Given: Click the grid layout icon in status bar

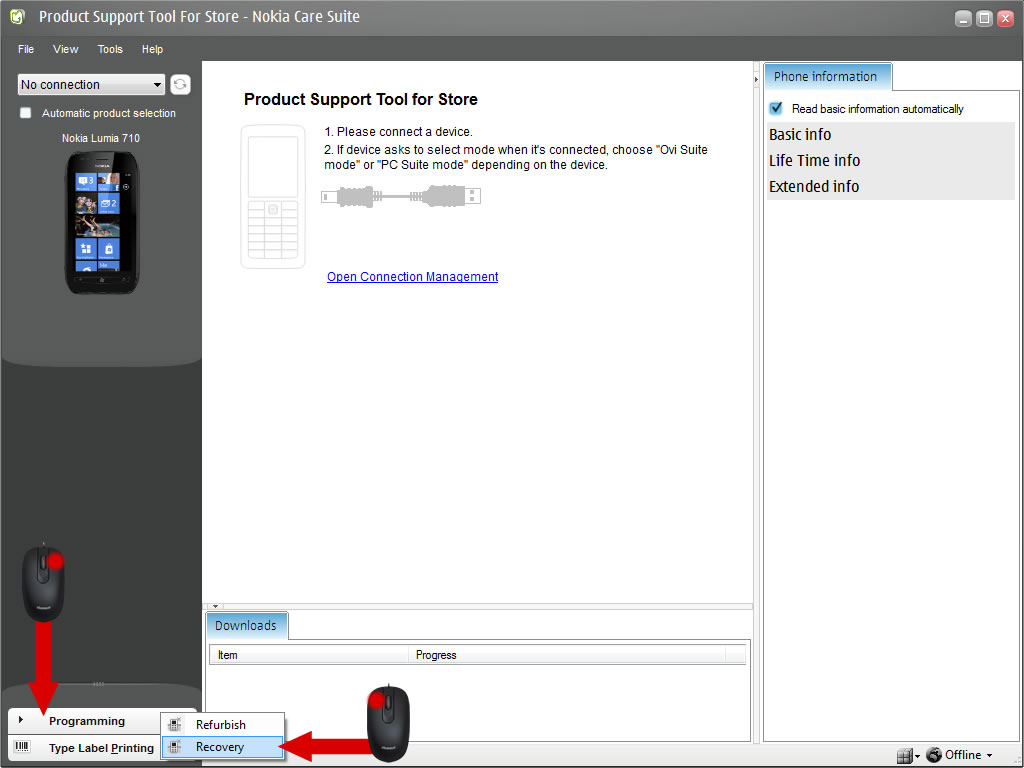Looking at the screenshot, I should [x=904, y=756].
